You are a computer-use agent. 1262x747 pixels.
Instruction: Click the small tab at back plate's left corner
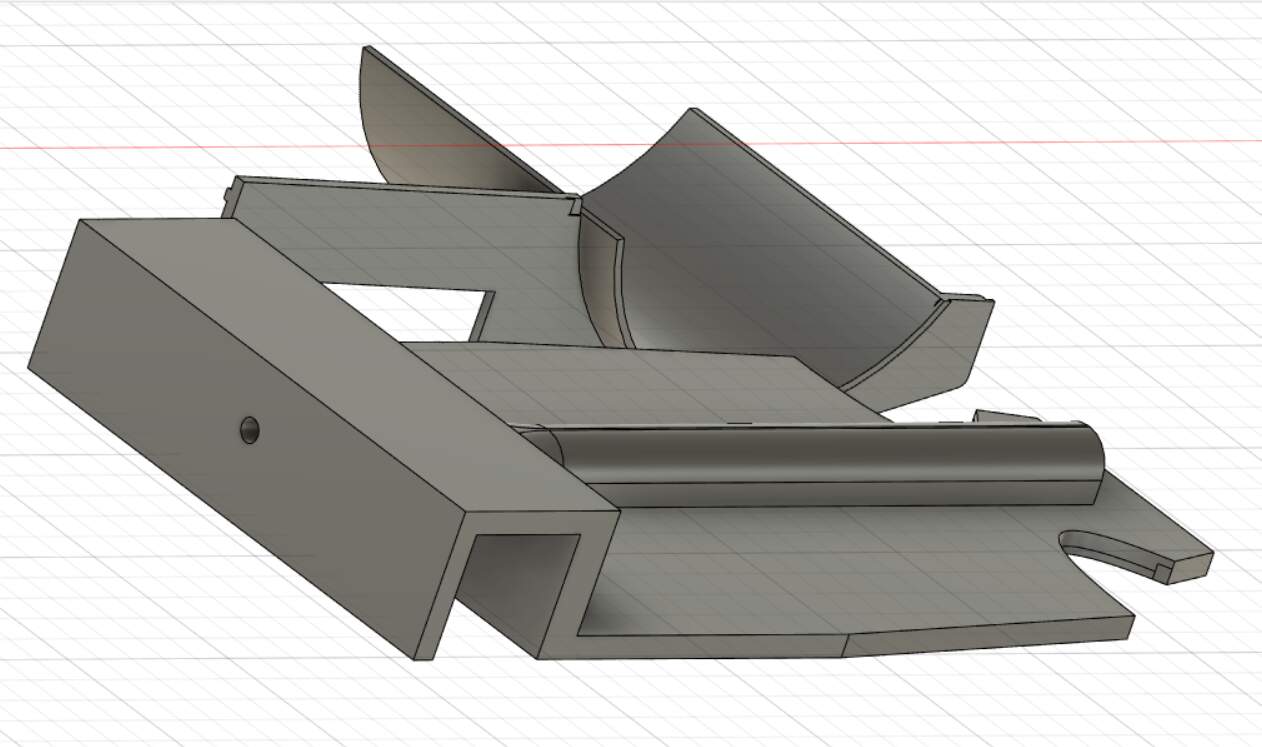pos(228,200)
